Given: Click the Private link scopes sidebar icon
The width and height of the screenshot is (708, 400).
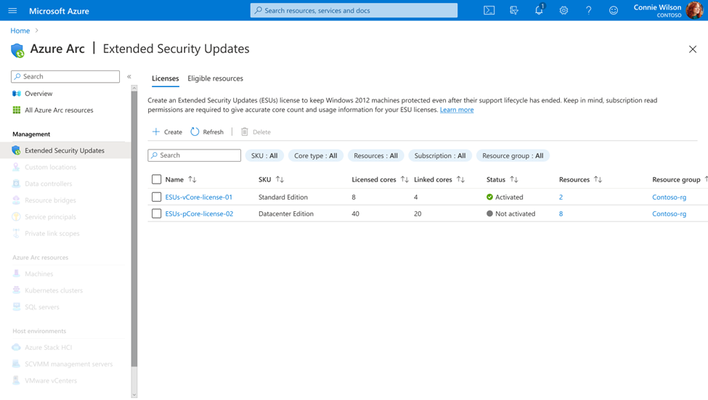Looking at the screenshot, I should 16,233.
